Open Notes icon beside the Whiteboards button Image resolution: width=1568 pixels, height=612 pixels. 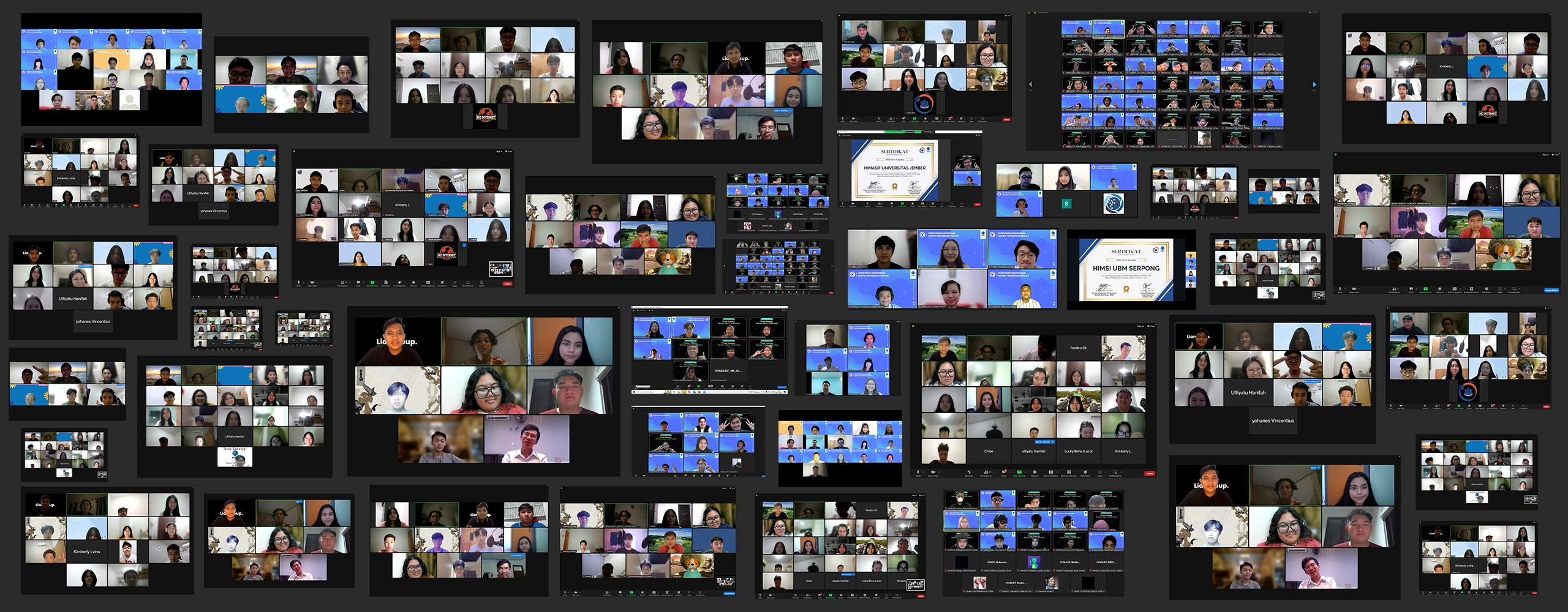click(x=481, y=283)
